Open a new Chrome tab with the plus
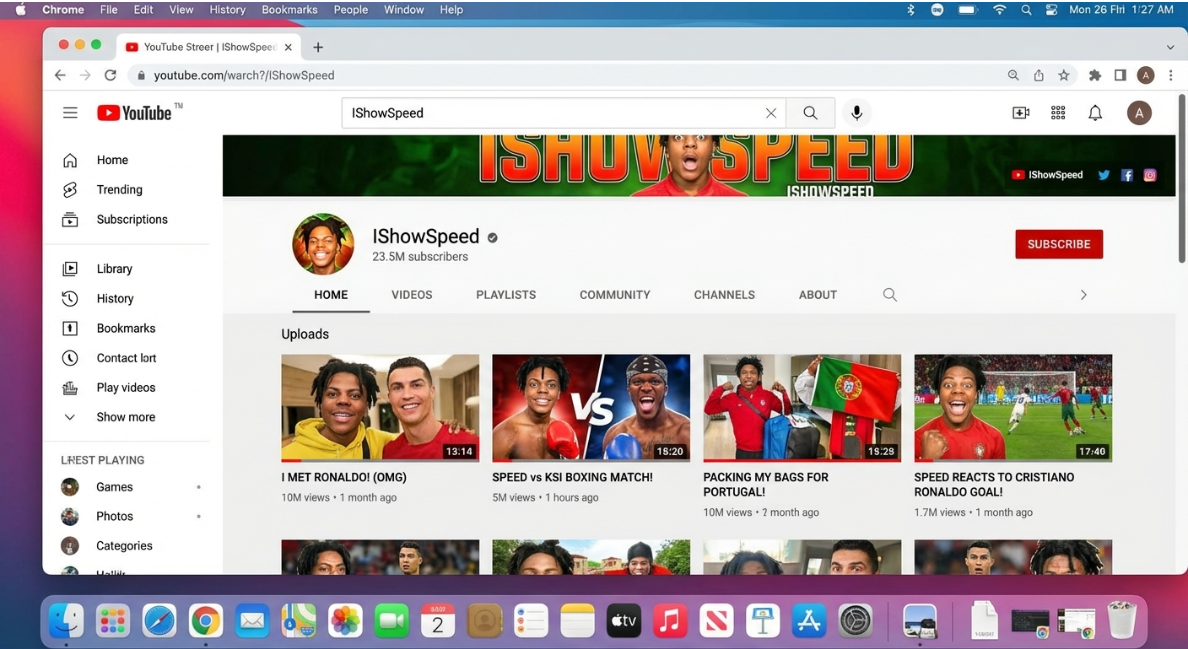Viewport: 1188px width, 649px height. 318,47
